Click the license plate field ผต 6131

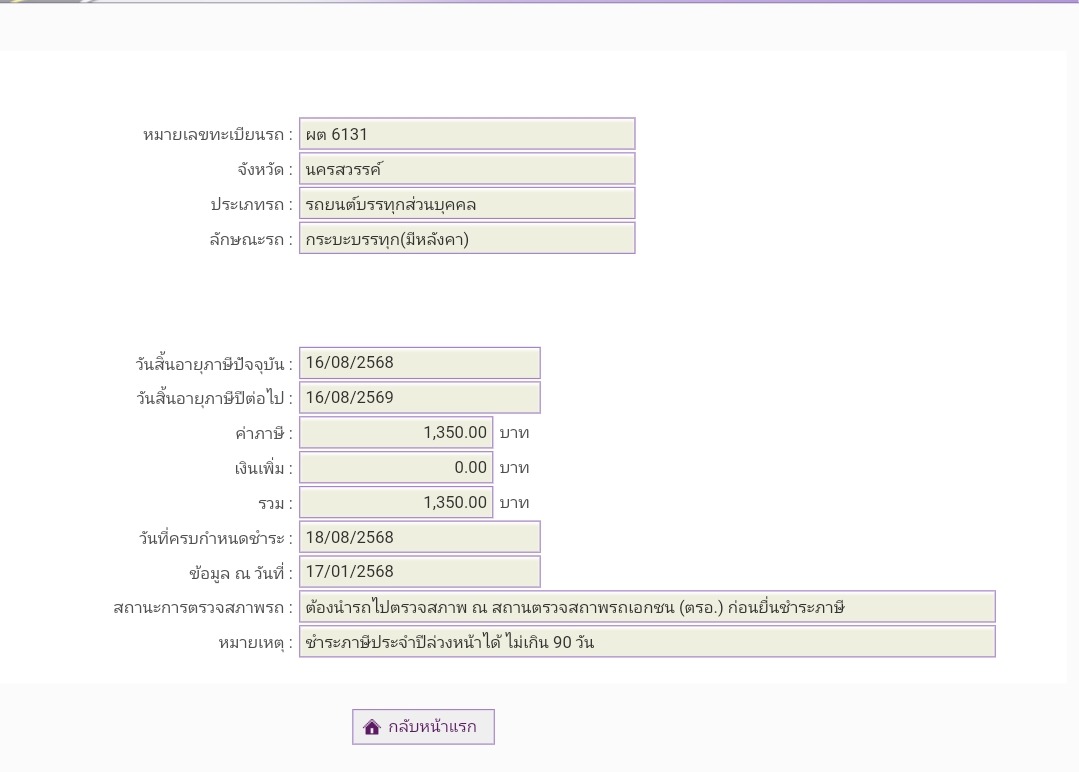point(467,133)
